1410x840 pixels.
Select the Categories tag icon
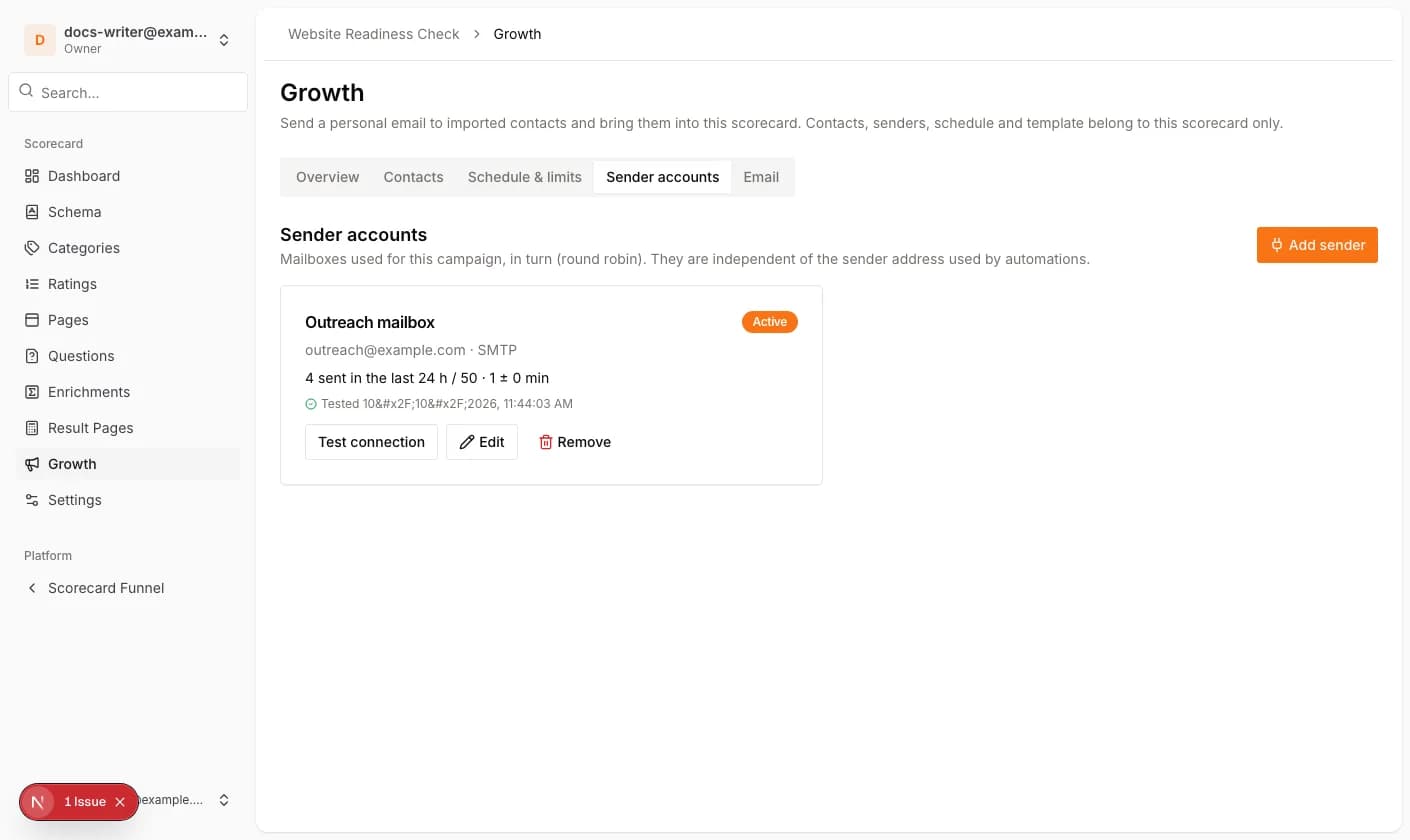click(x=32, y=248)
